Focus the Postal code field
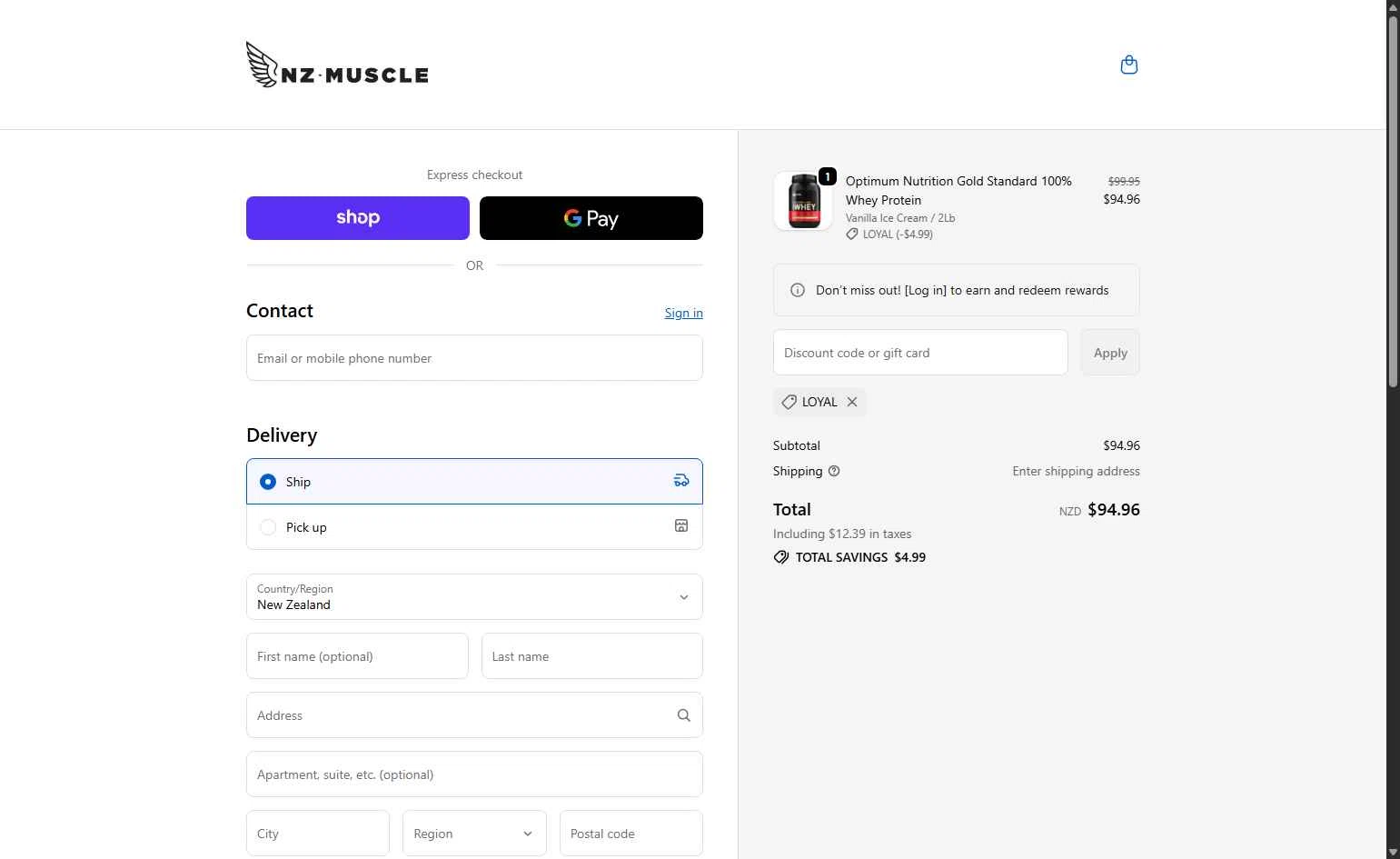1400x859 pixels. pos(631,833)
